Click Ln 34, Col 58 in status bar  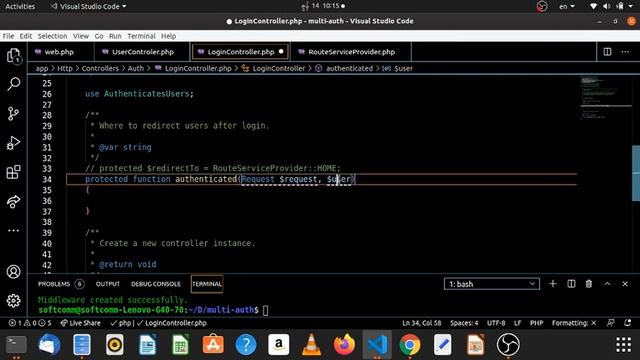tap(422, 323)
